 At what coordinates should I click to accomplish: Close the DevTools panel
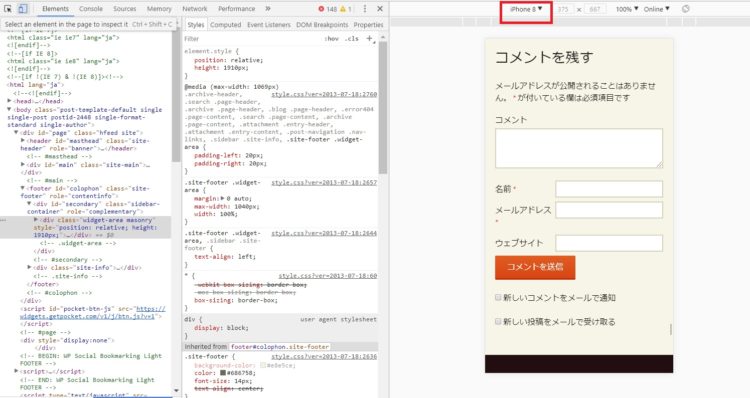point(380,9)
